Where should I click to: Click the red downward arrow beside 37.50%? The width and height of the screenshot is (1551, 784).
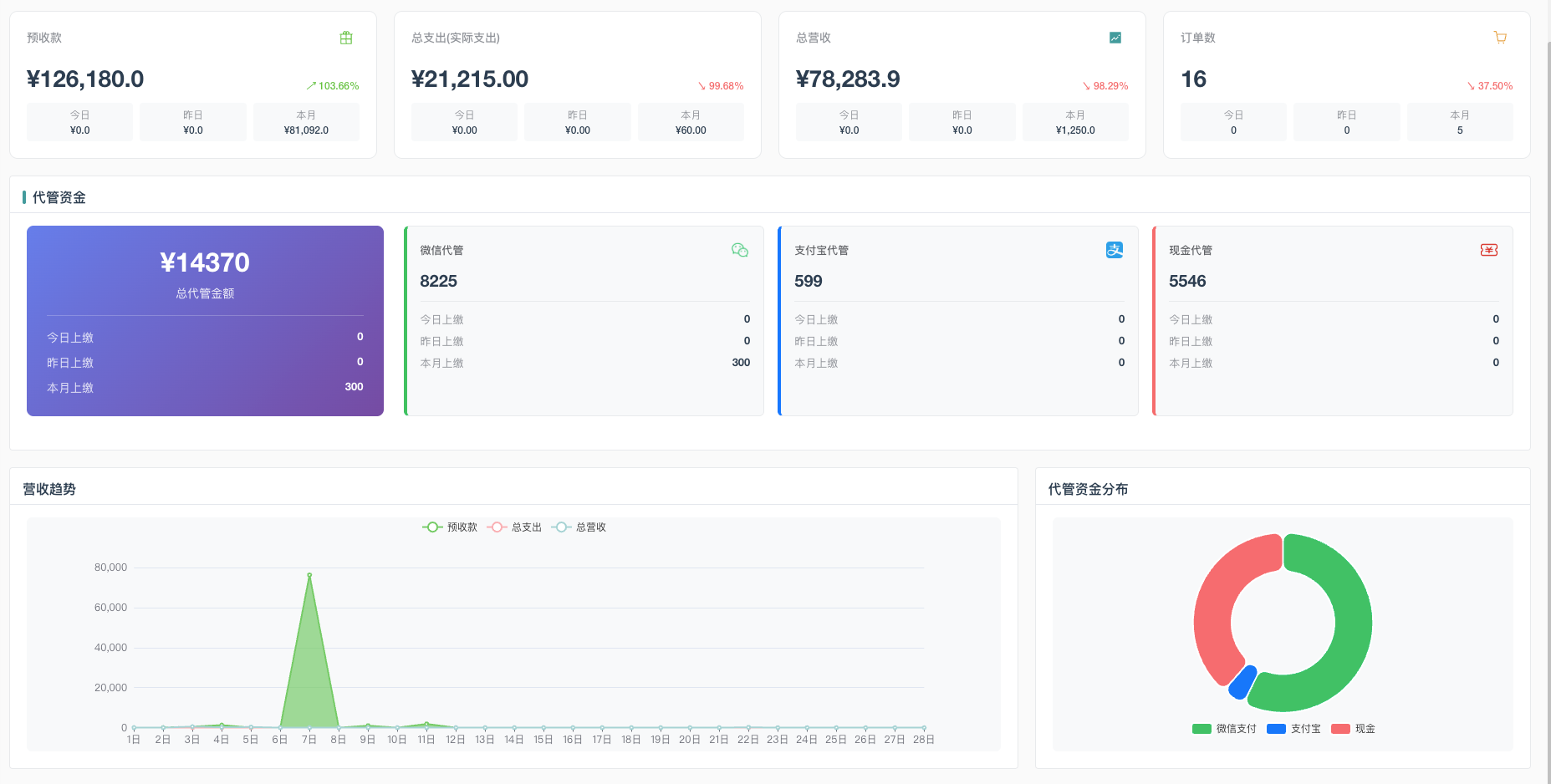(x=1470, y=85)
